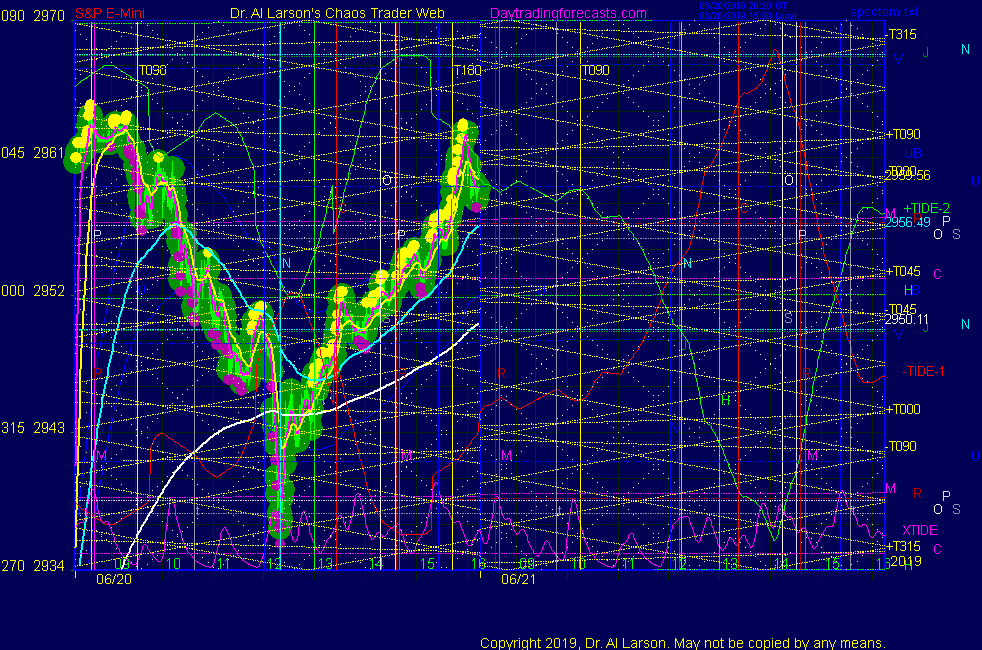Image resolution: width=982 pixels, height=650 pixels.
Task: Click the red "S&P E-Mini" chart title
Action: 110,14
